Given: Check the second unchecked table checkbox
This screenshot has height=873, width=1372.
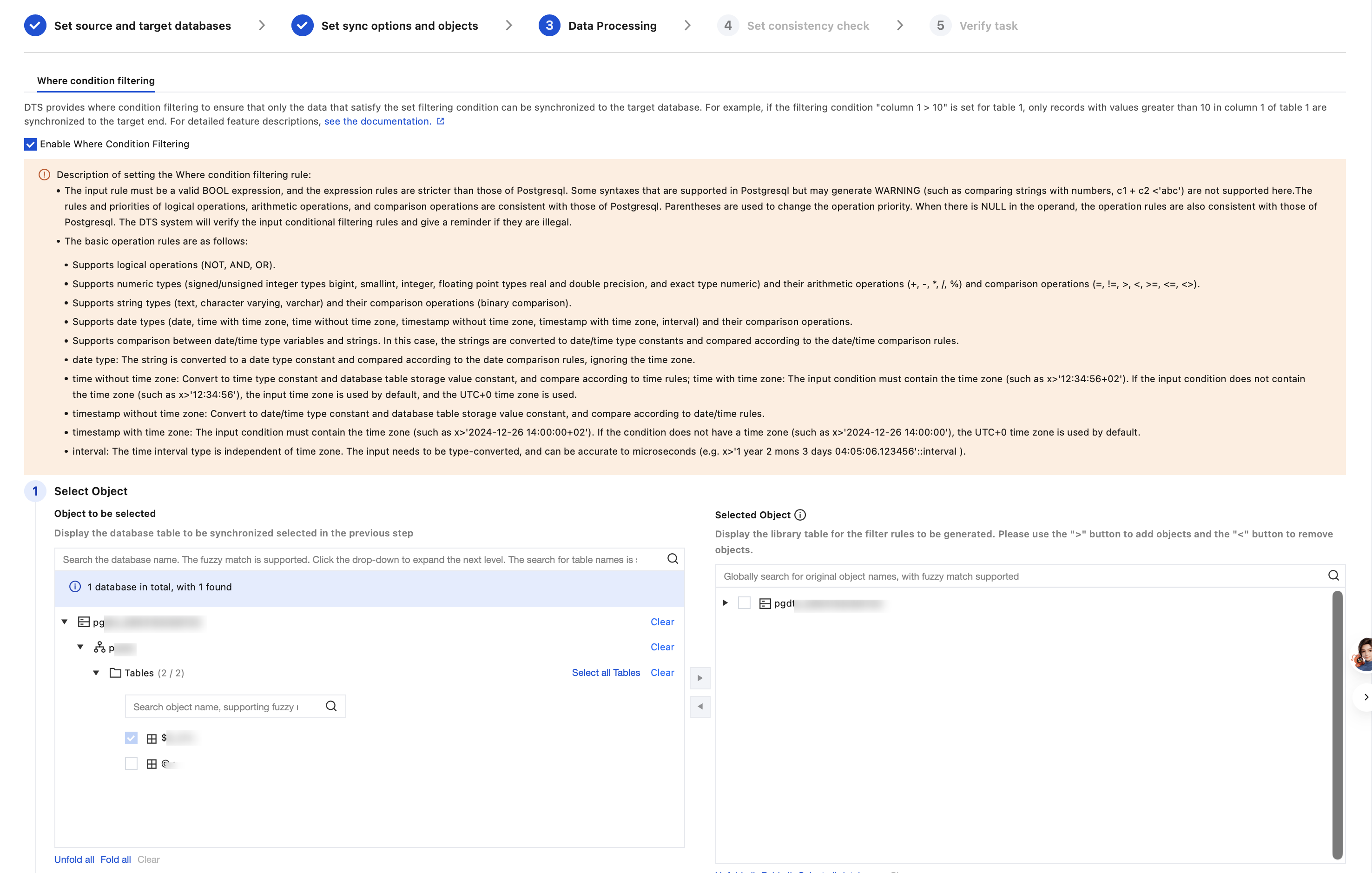Looking at the screenshot, I should [x=131, y=764].
